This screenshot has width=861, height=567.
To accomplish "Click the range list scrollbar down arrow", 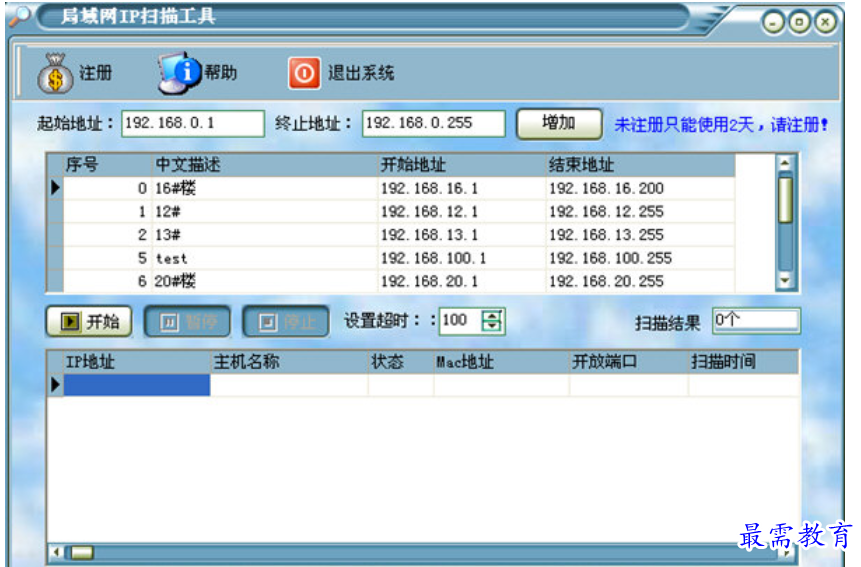I will click(785, 282).
